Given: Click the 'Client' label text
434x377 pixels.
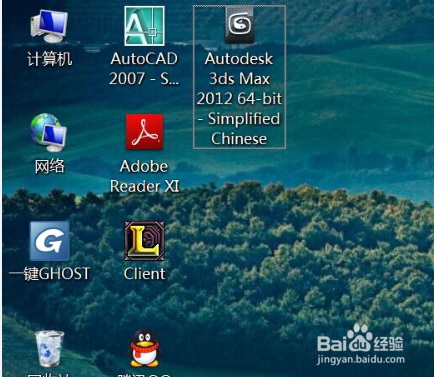Looking at the screenshot, I should [x=144, y=274].
